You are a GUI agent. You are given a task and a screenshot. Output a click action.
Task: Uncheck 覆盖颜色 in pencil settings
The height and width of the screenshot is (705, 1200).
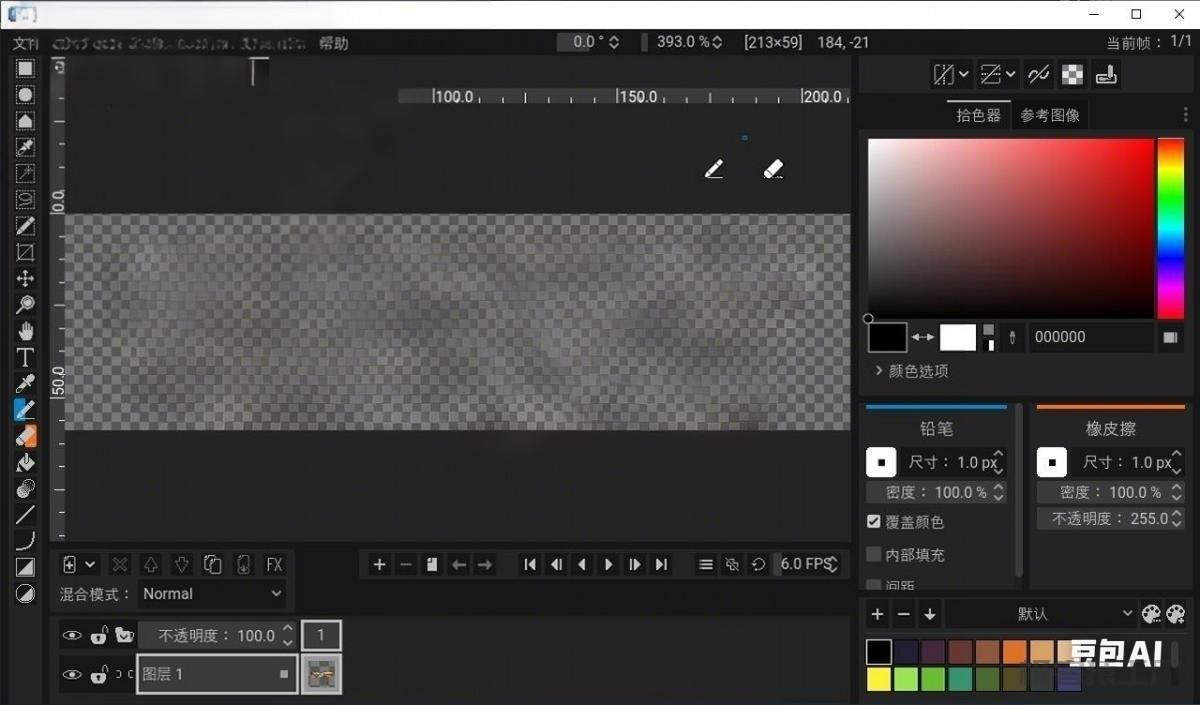click(x=873, y=521)
